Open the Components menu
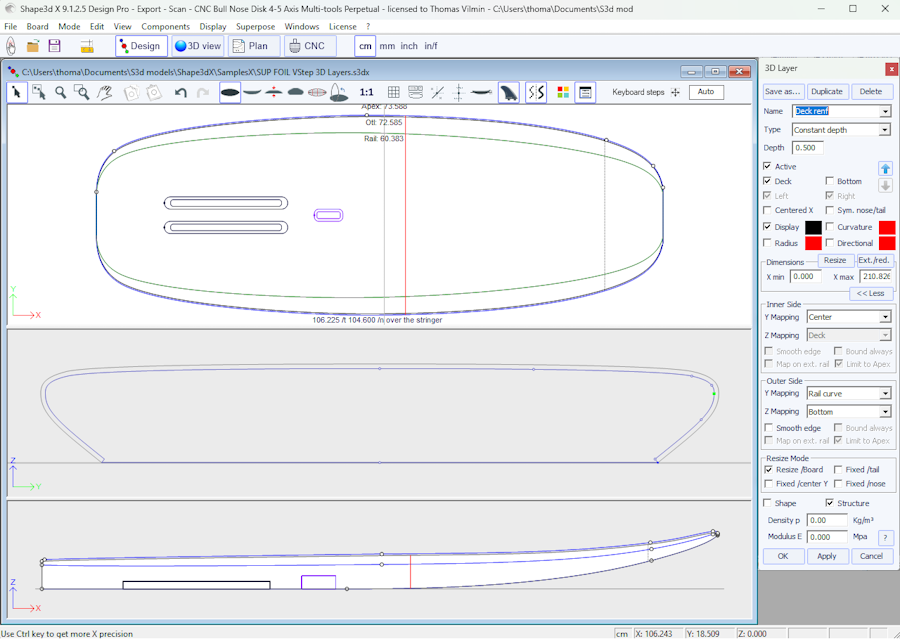This screenshot has width=900, height=639. pyautogui.click(x=165, y=27)
